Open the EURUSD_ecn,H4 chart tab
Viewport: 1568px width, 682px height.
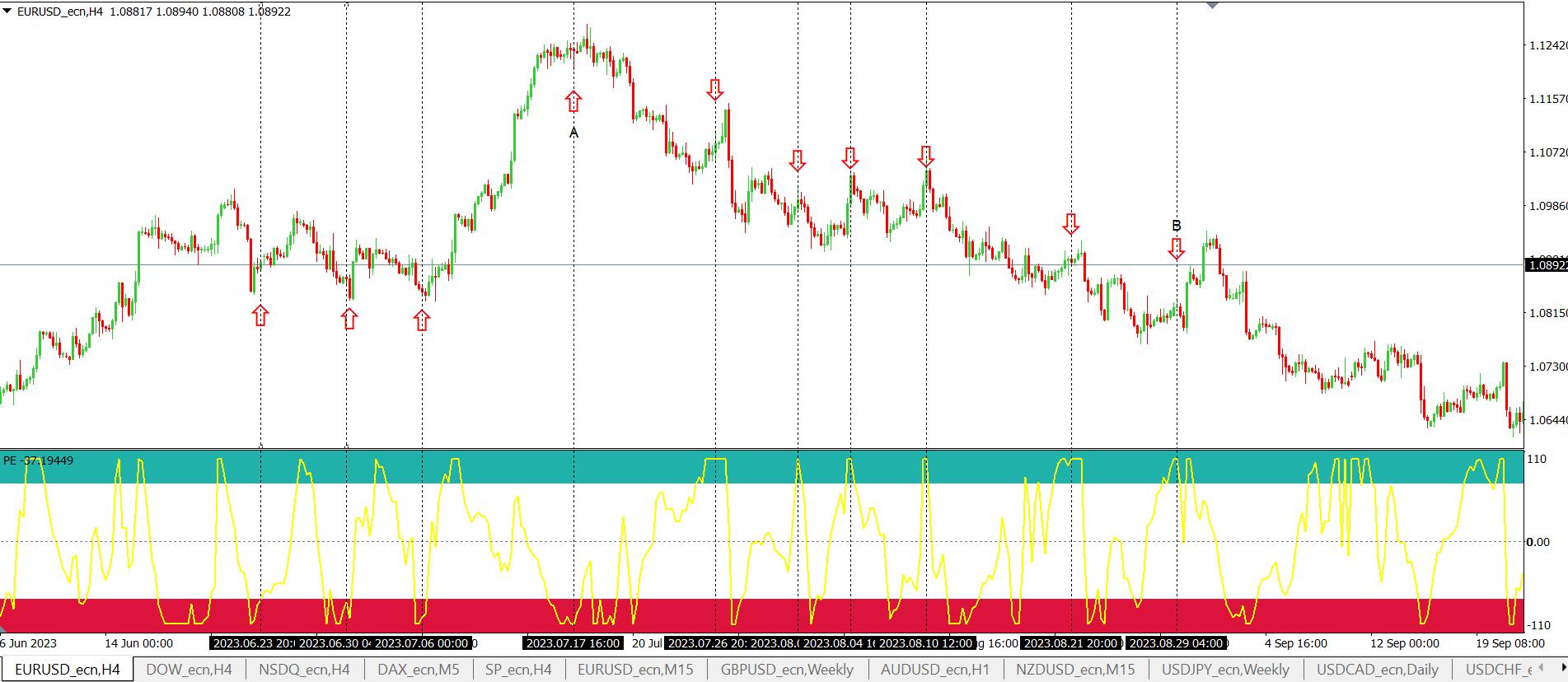[68, 670]
